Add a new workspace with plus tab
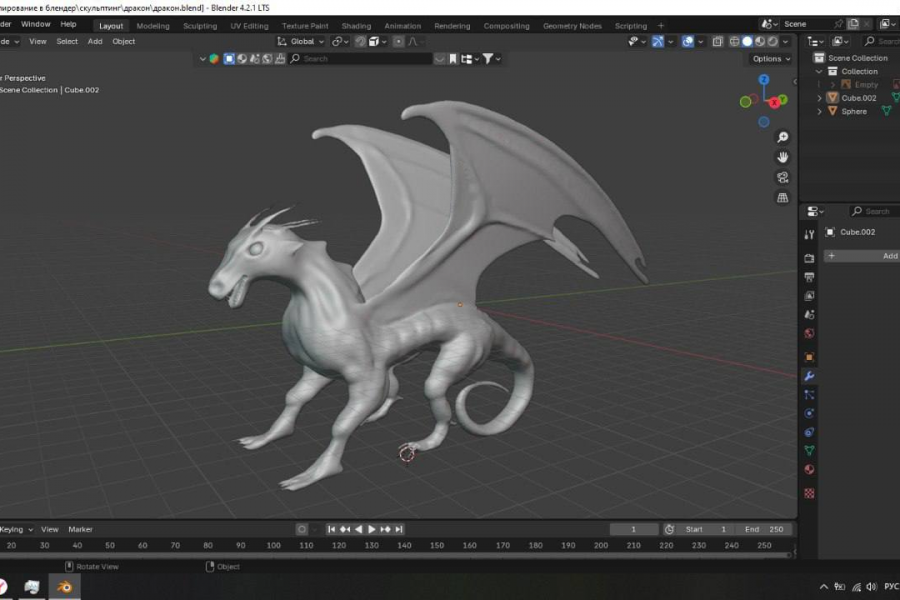The height and width of the screenshot is (600, 900). click(661, 26)
